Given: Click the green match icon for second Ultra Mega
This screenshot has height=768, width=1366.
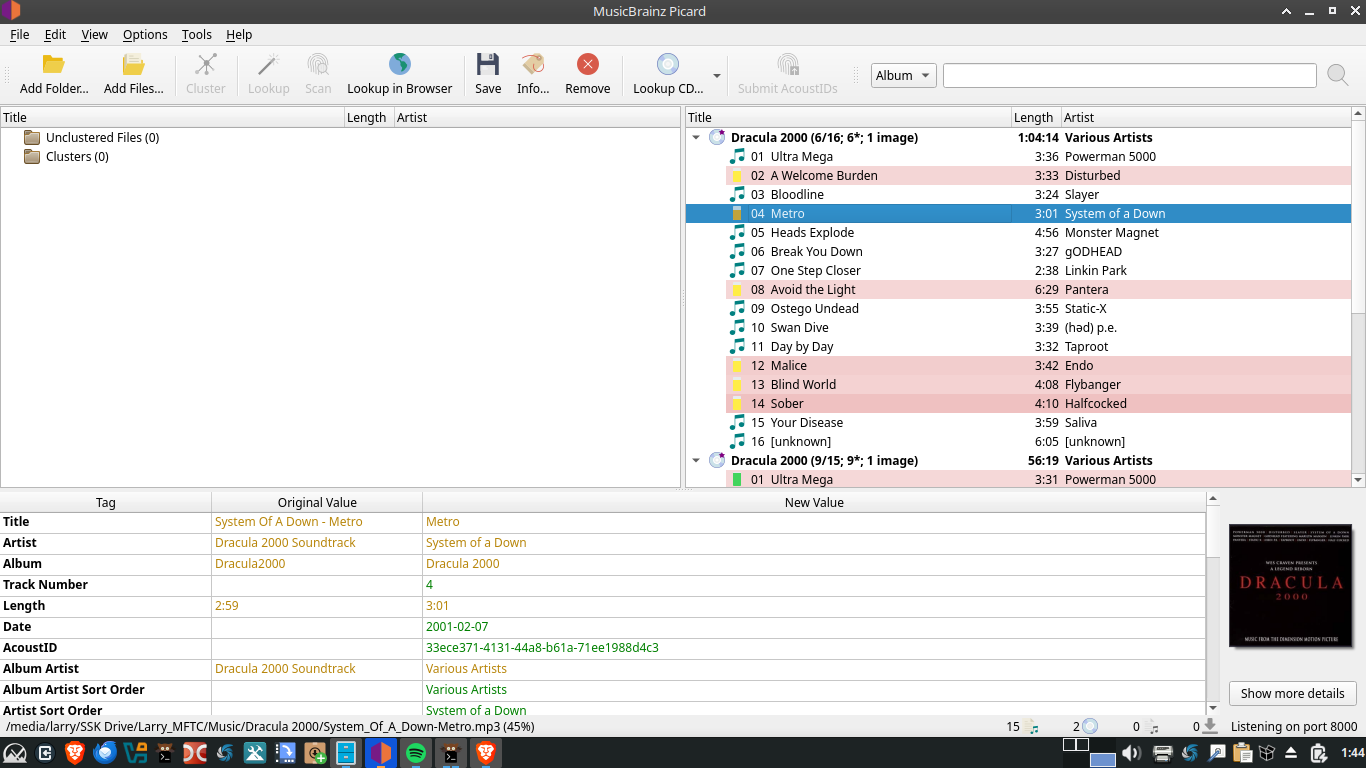Looking at the screenshot, I should (738, 480).
